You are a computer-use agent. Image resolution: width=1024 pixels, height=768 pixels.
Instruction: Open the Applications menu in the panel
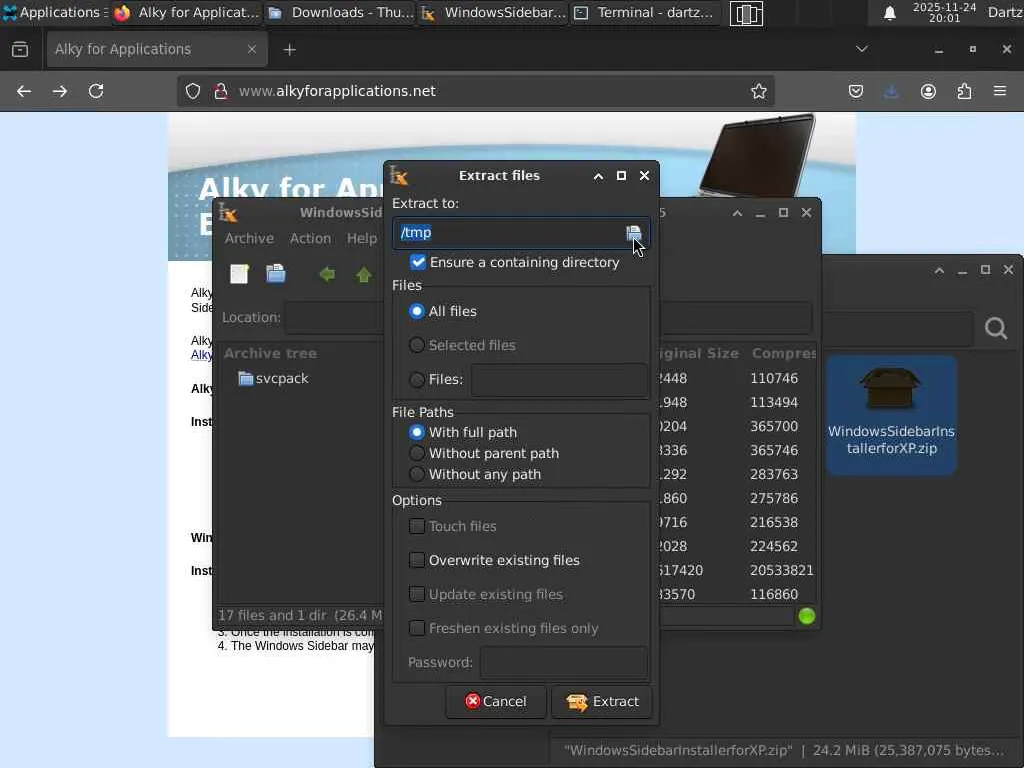pyautogui.click(x=55, y=12)
